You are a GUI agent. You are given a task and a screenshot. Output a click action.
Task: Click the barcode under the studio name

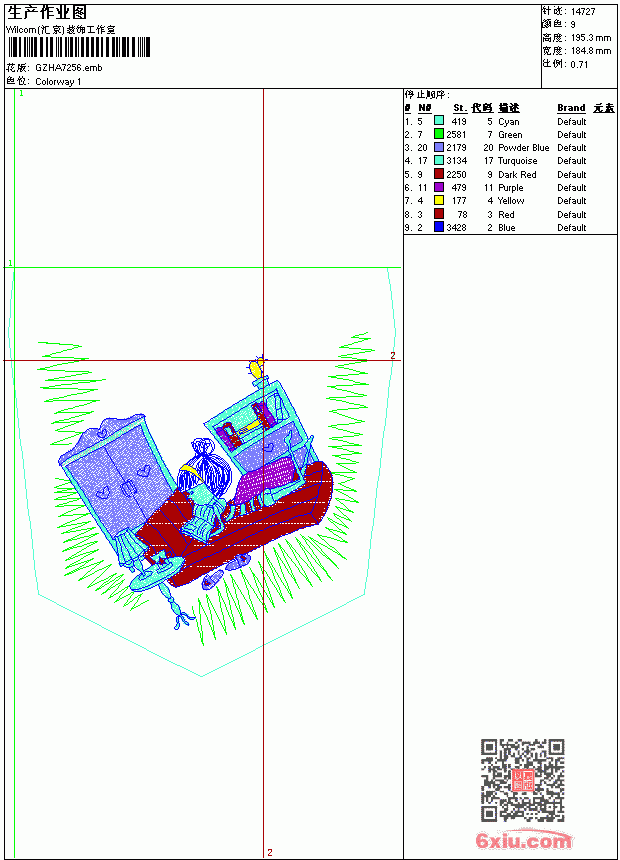[x=78, y=47]
